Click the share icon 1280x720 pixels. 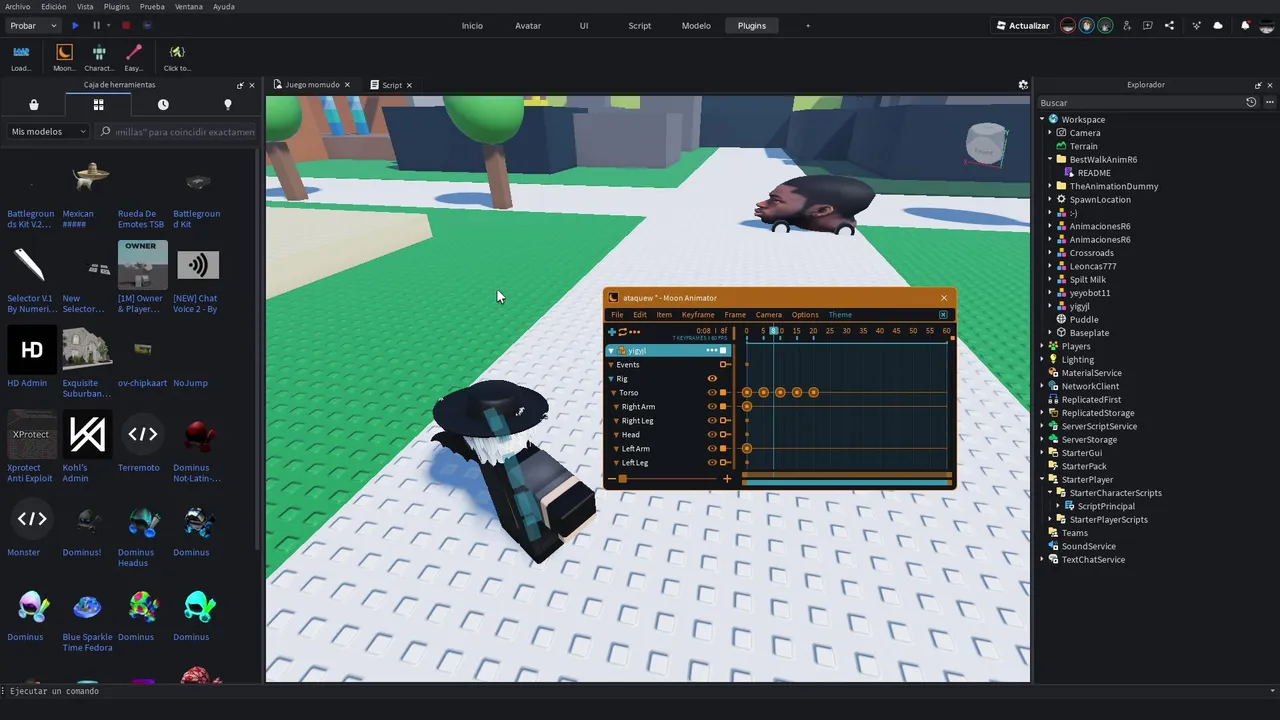[1170, 25]
